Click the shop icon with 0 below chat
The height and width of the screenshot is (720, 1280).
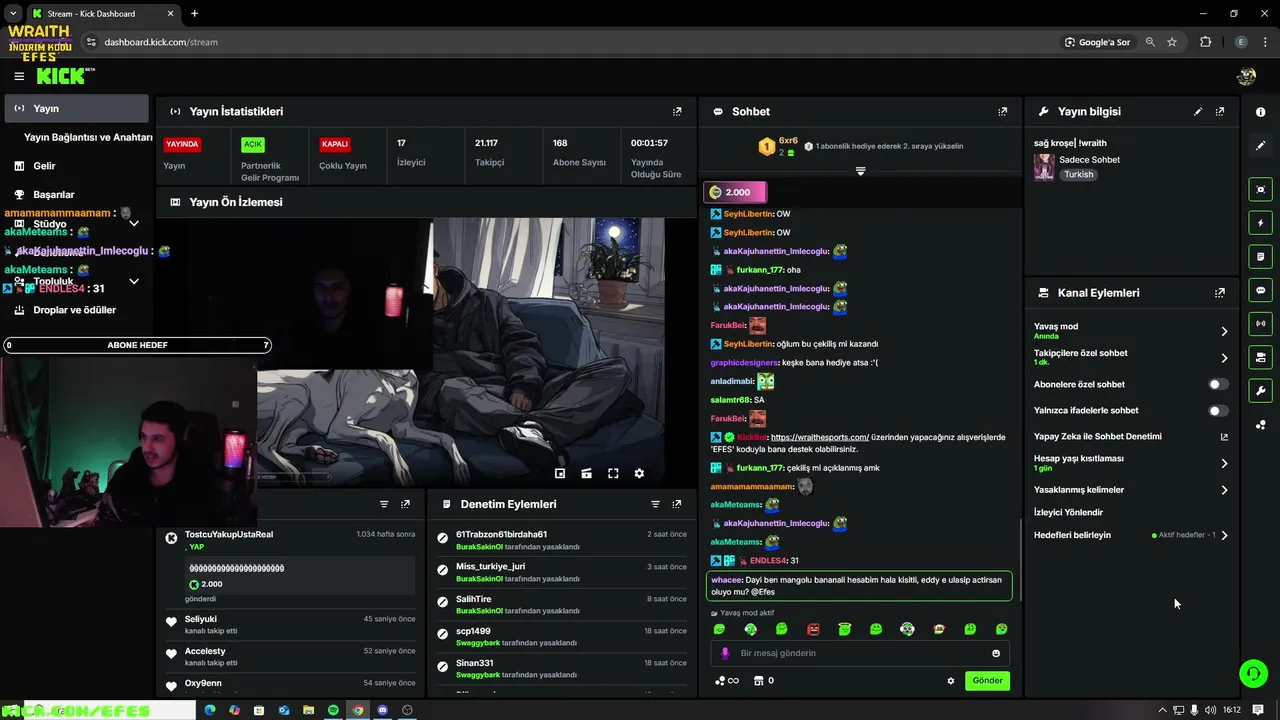pyautogui.click(x=763, y=681)
